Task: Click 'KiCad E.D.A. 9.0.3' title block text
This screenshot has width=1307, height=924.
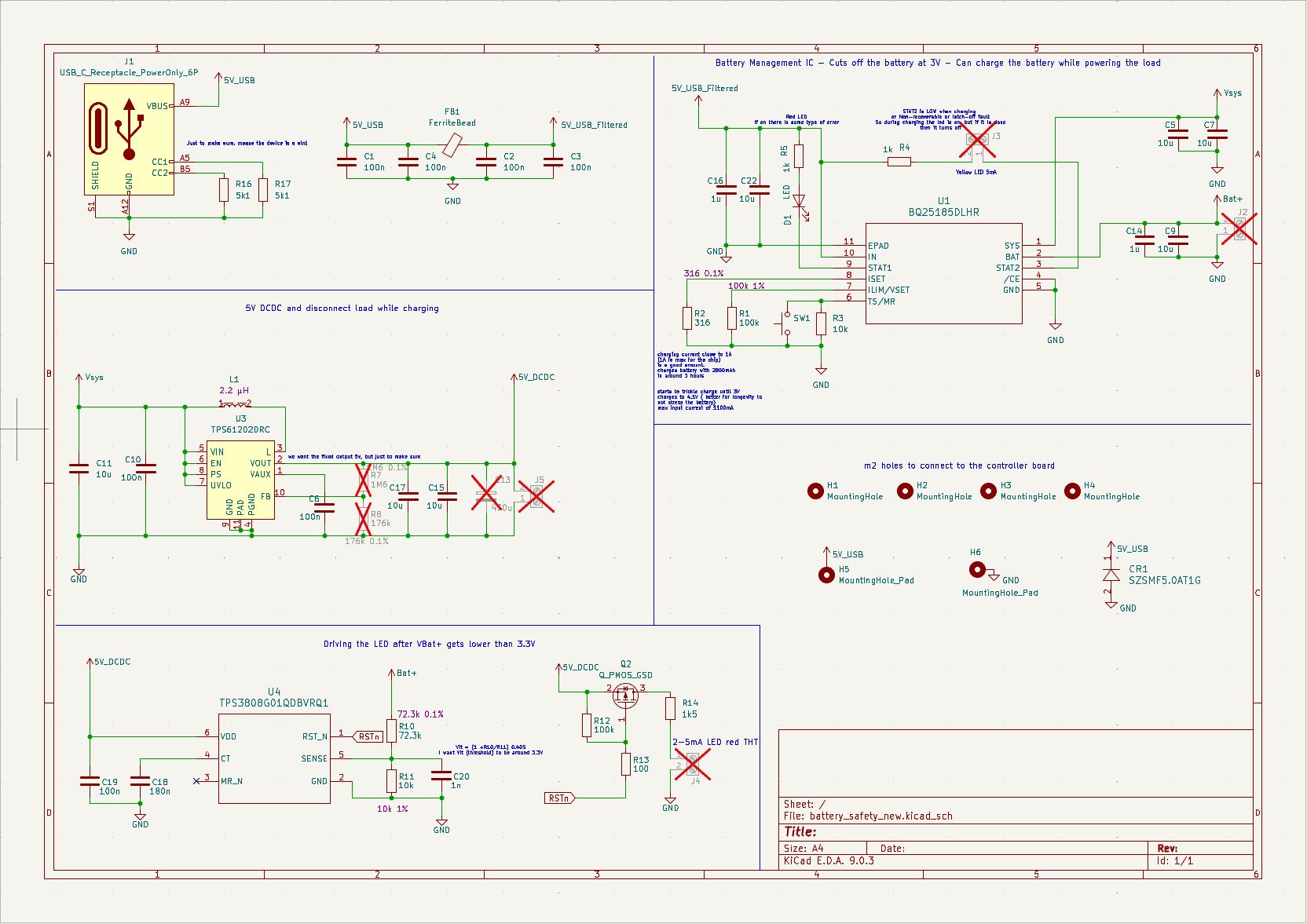Action: pos(829,860)
